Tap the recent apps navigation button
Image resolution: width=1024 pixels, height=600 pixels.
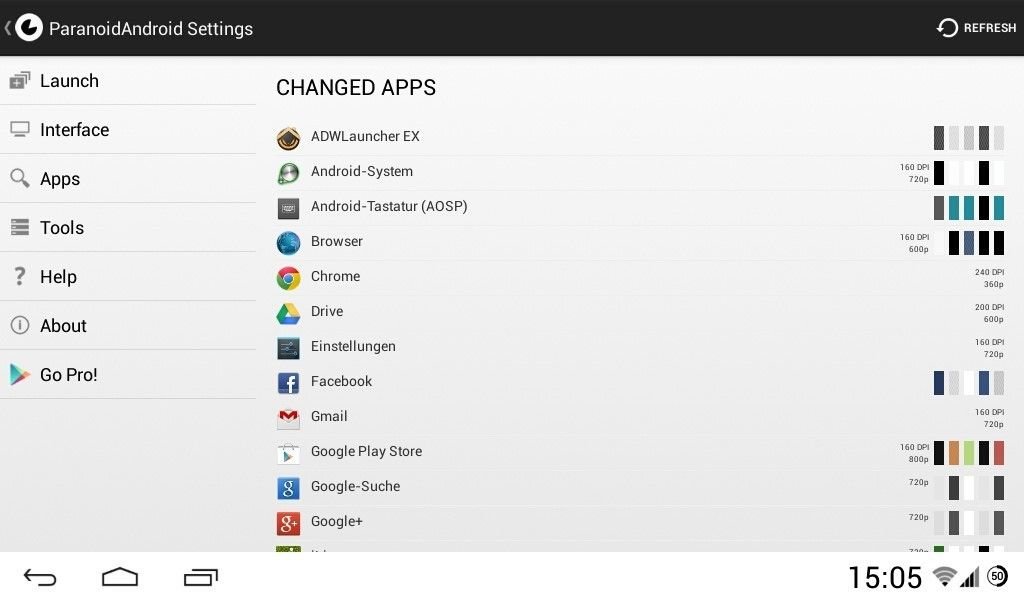200,577
